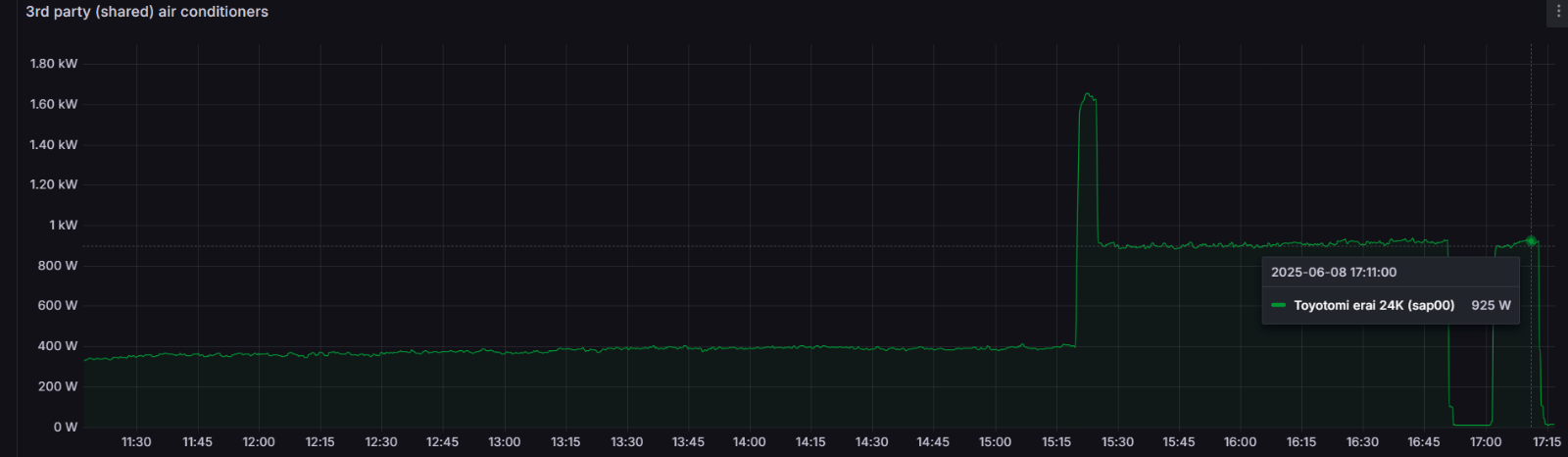Click the '1.20 kW' y-axis label
1568x457 pixels.
click(x=54, y=184)
